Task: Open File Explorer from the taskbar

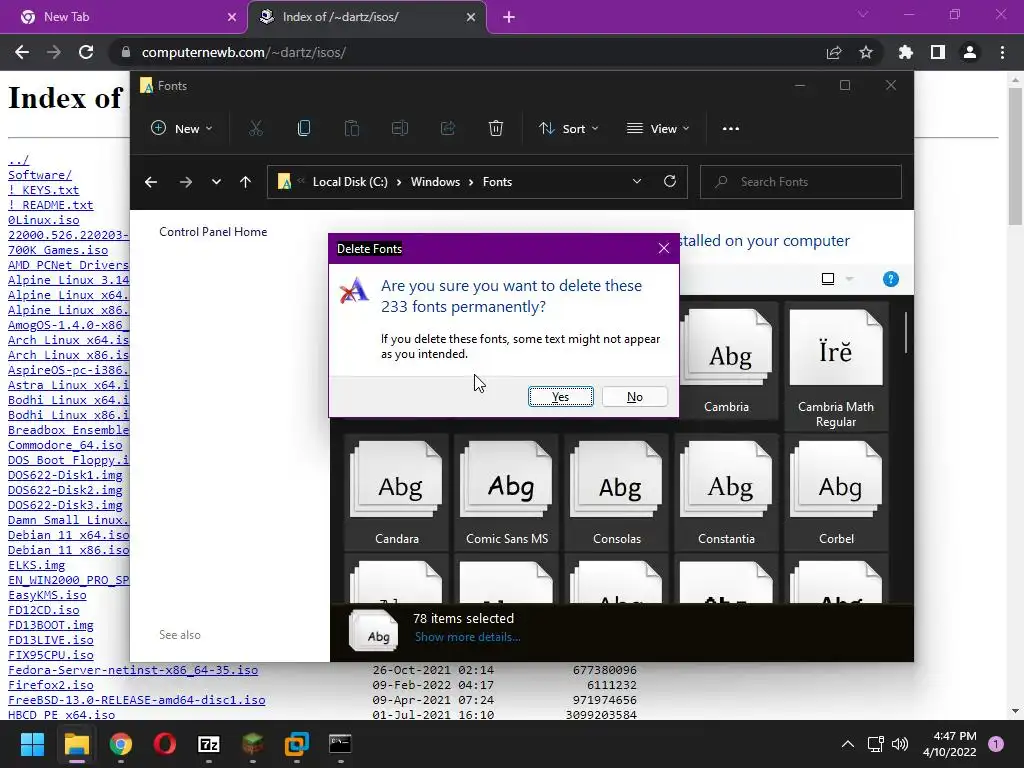Action: pyautogui.click(x=76, y=744)
